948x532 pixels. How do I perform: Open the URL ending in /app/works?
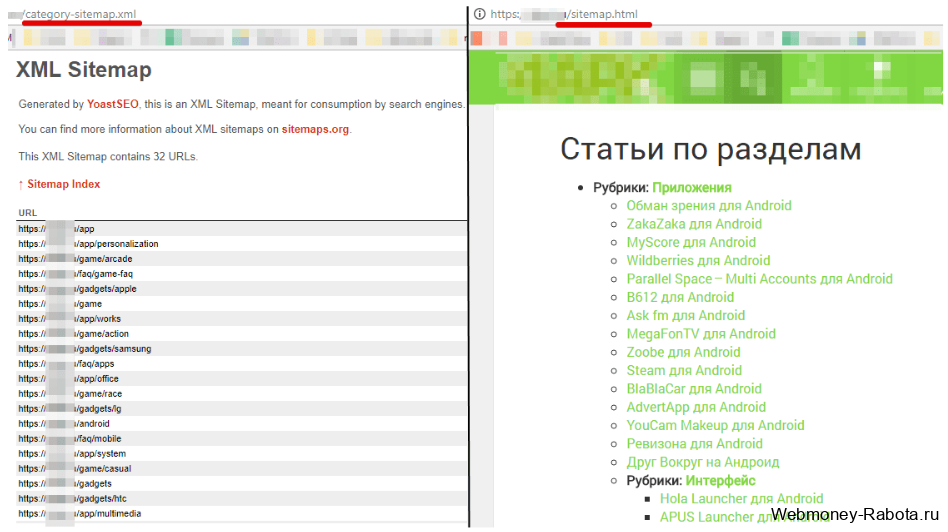70,319
